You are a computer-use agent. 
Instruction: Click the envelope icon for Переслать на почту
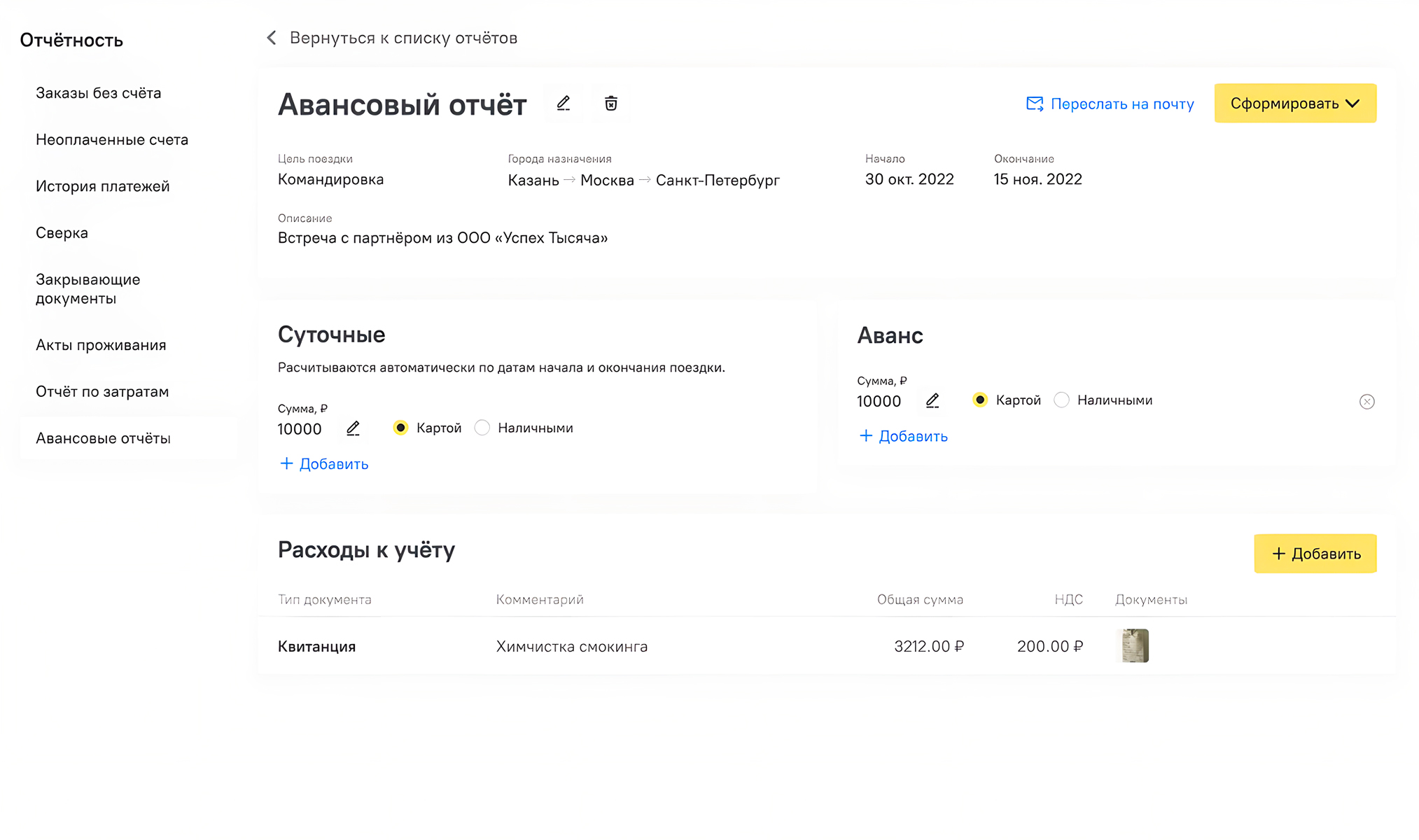coord(1034,104)
